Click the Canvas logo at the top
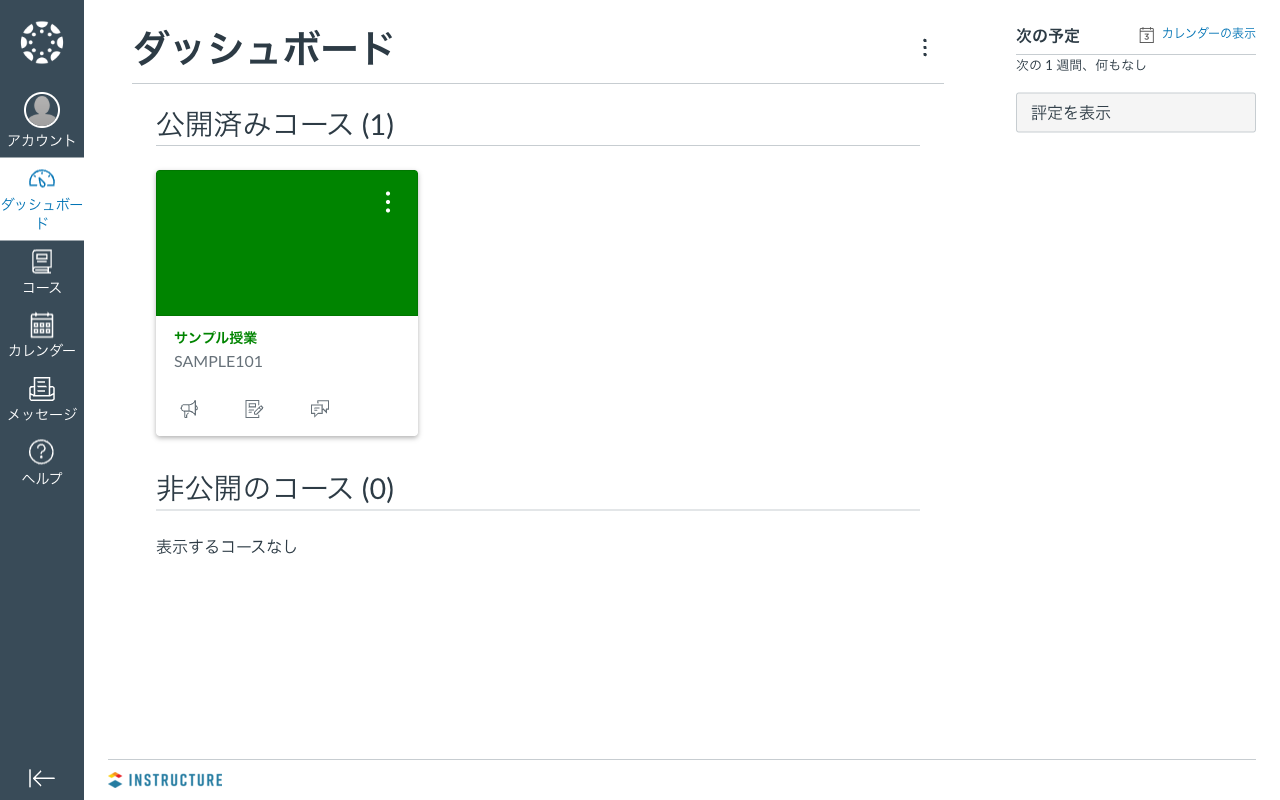Screen dimensions: 1280x800 click(41, 42)
